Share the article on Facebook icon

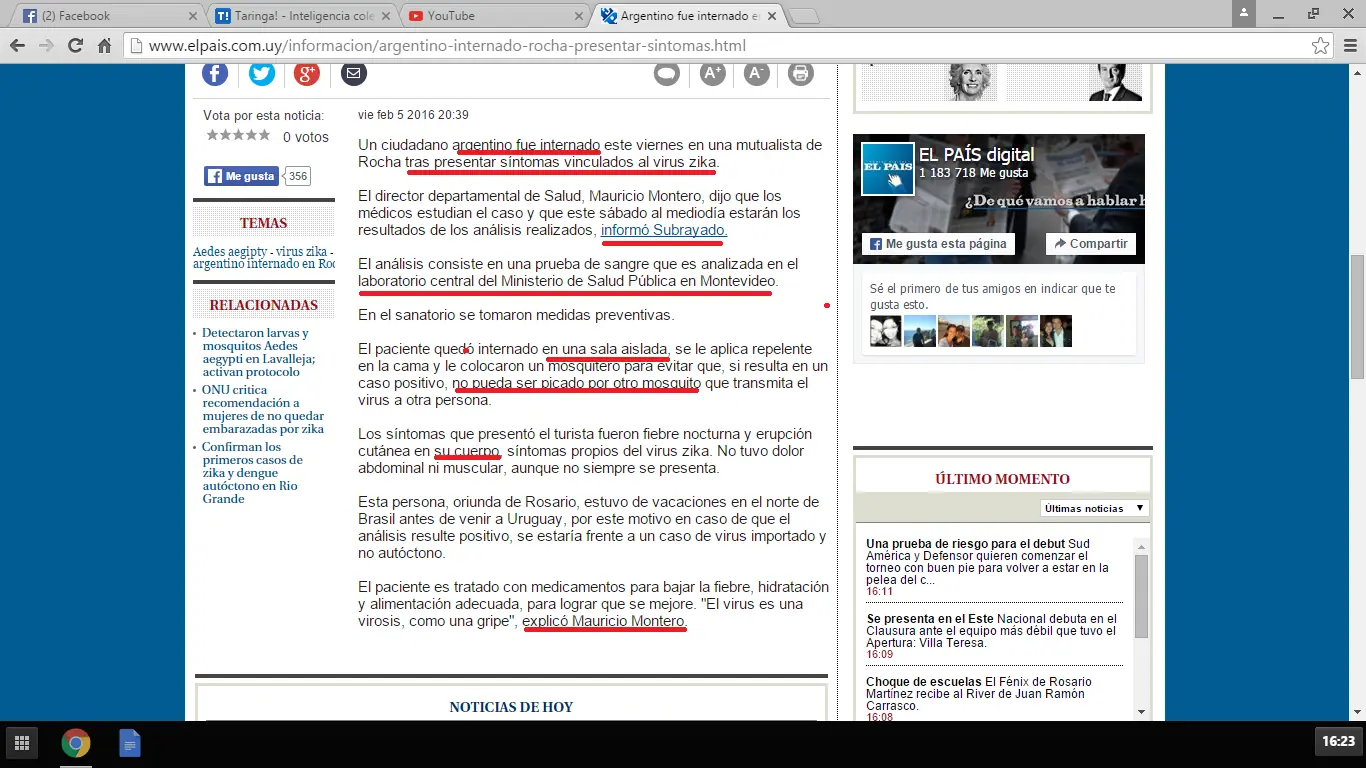pyautogui.click(x=215, y=73)
